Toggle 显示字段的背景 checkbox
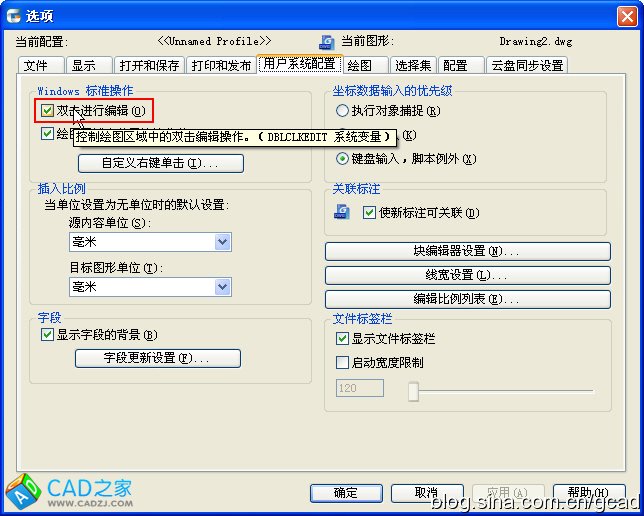 pyautogui.click(x=47, y=335)
